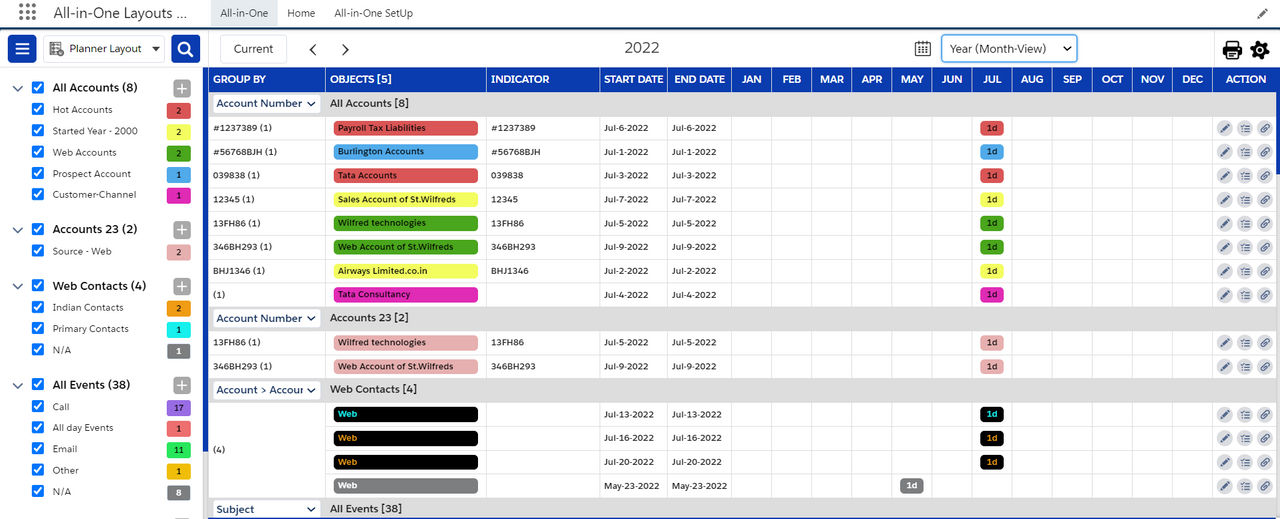
Task: Edit the Wilfred technologies 13FH86 row under All Accounts
Action: click(1225, 224)
